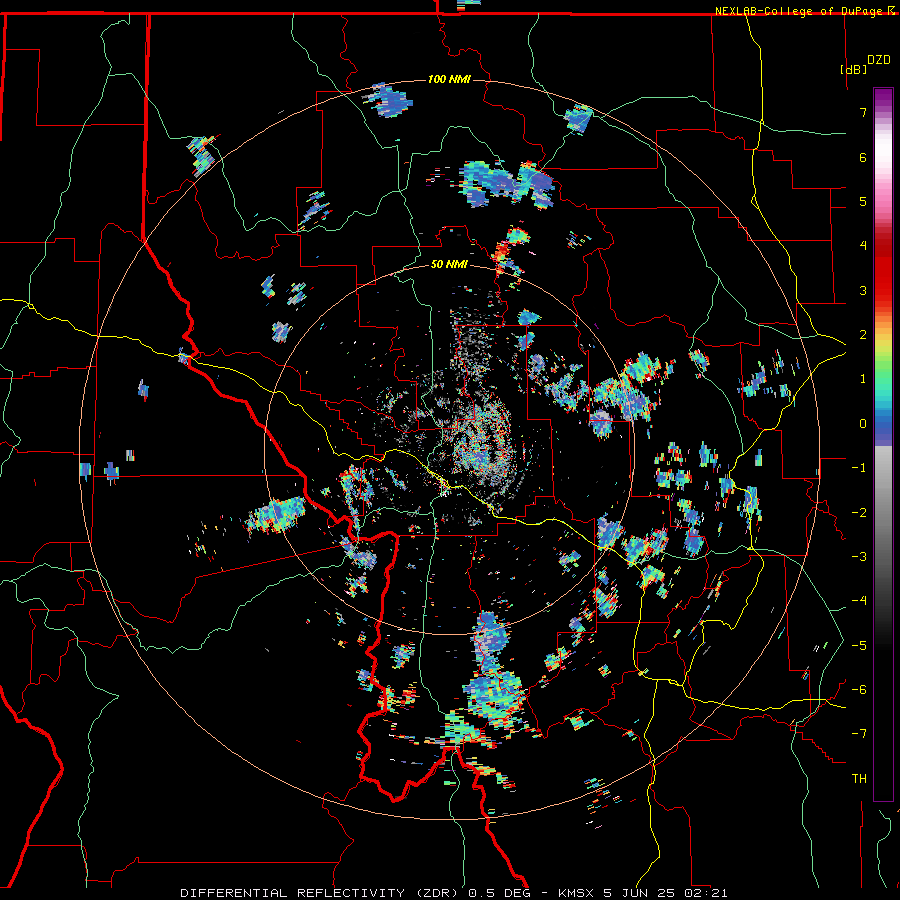Click the -4 tick label on scale

[x=859, y=601]
